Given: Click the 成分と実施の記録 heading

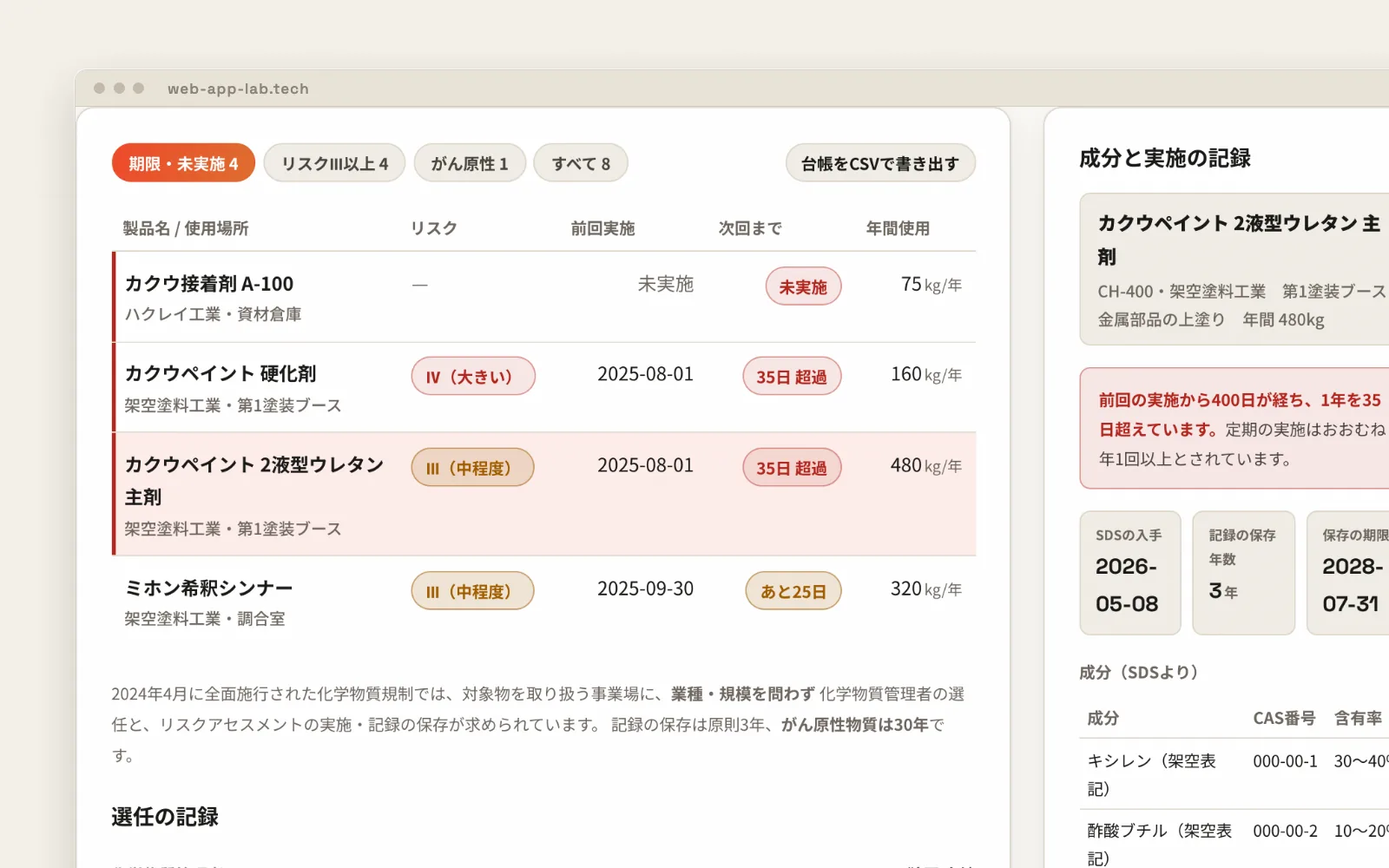Looking at the screenshot, I should 1165,158.
